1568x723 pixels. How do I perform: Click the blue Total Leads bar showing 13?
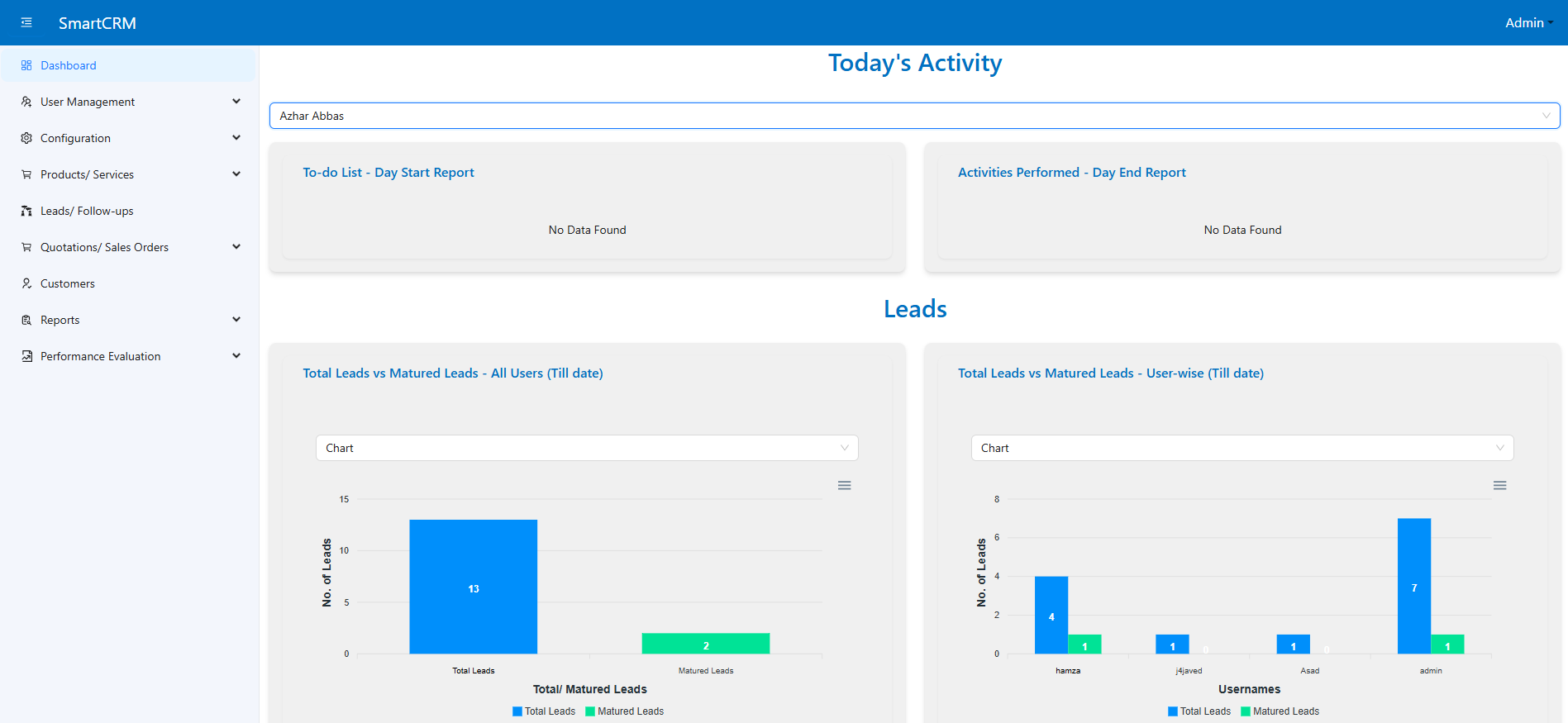point(474,587)
